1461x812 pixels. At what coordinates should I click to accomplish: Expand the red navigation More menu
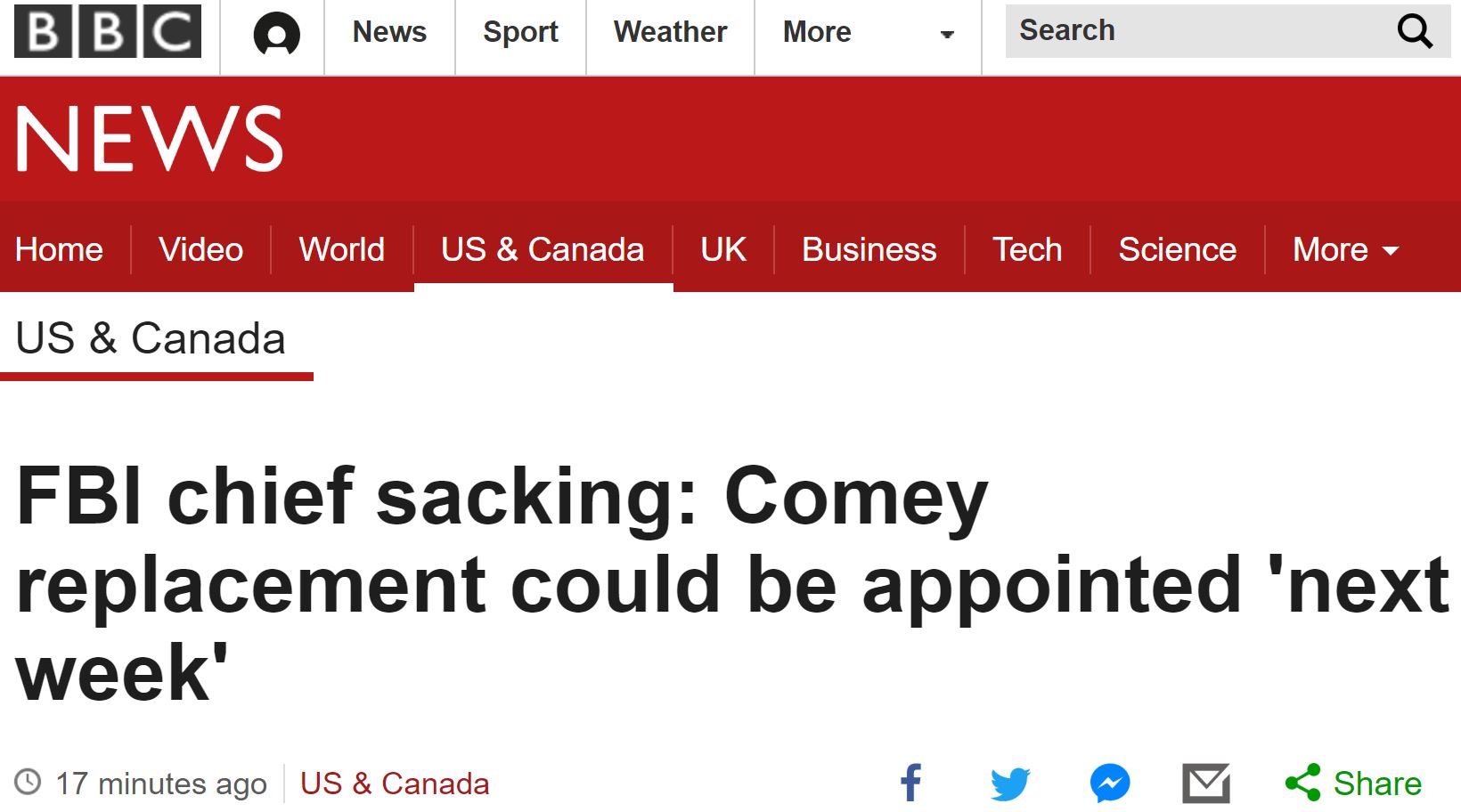point(1345,250)
